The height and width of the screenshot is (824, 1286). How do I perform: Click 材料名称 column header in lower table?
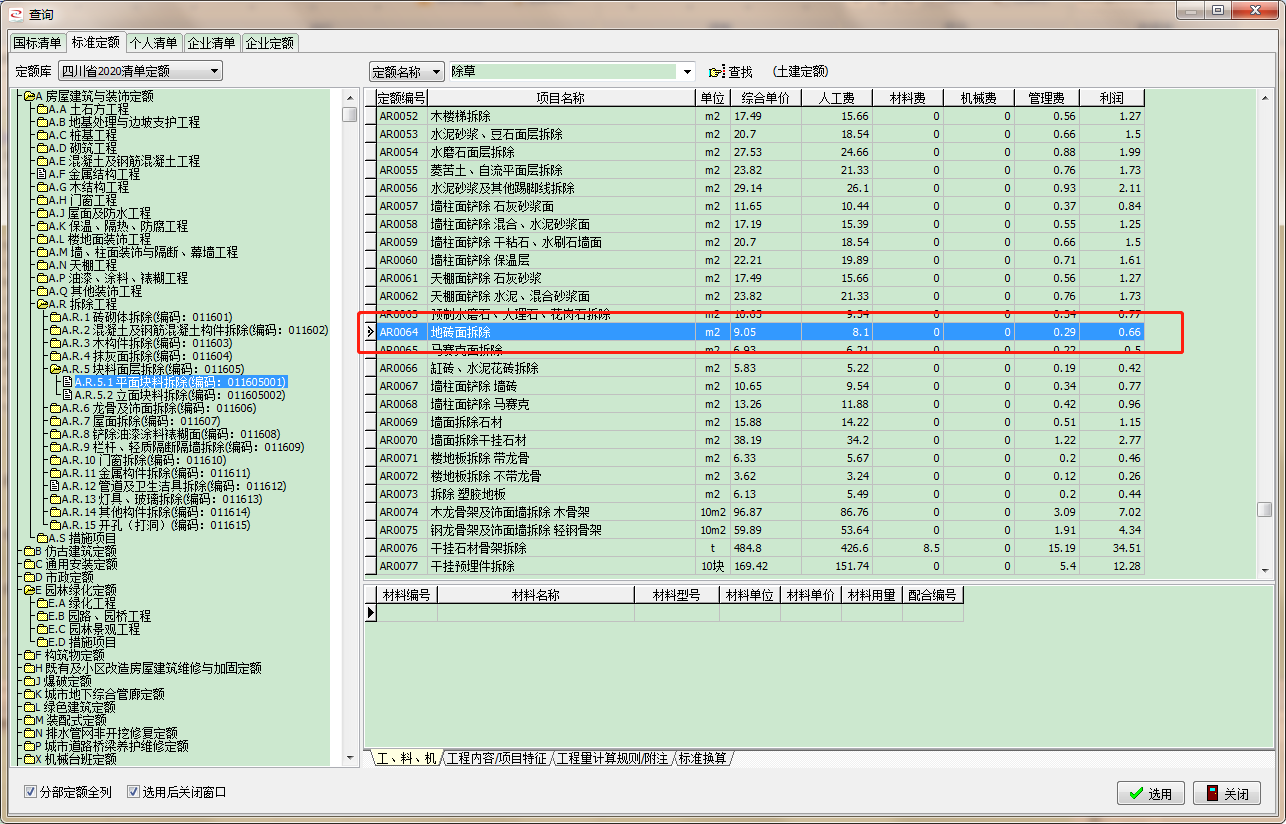[535, 595]
